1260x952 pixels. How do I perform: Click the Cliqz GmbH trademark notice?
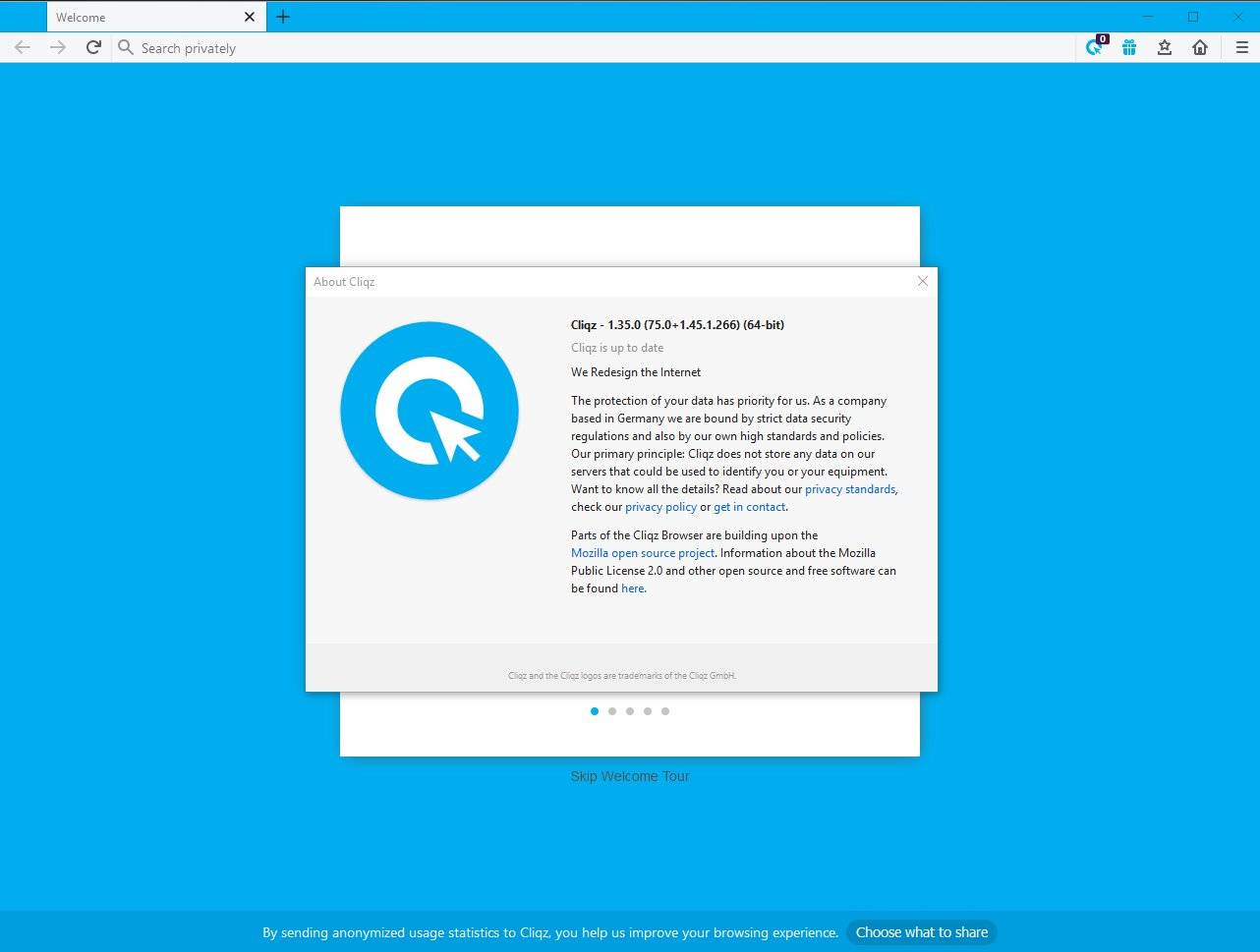click(x=622, y=676)
